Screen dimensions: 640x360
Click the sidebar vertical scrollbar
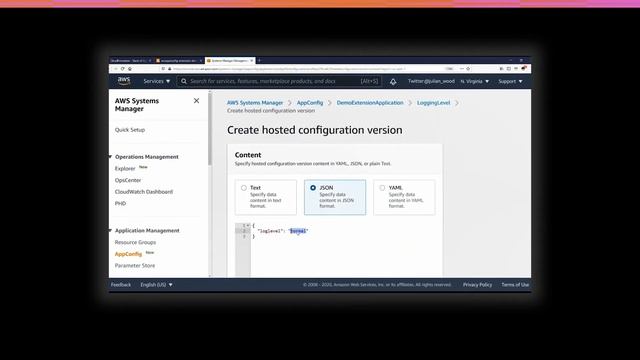pyautogui.click(x=210, y=129)
